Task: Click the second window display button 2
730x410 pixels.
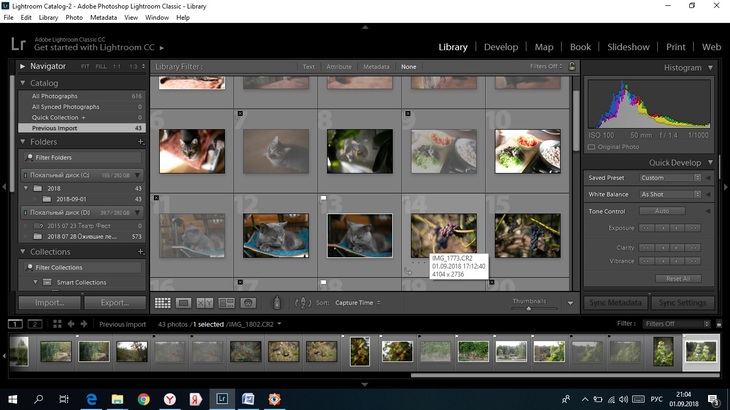Action: click(x=35, y=324)
